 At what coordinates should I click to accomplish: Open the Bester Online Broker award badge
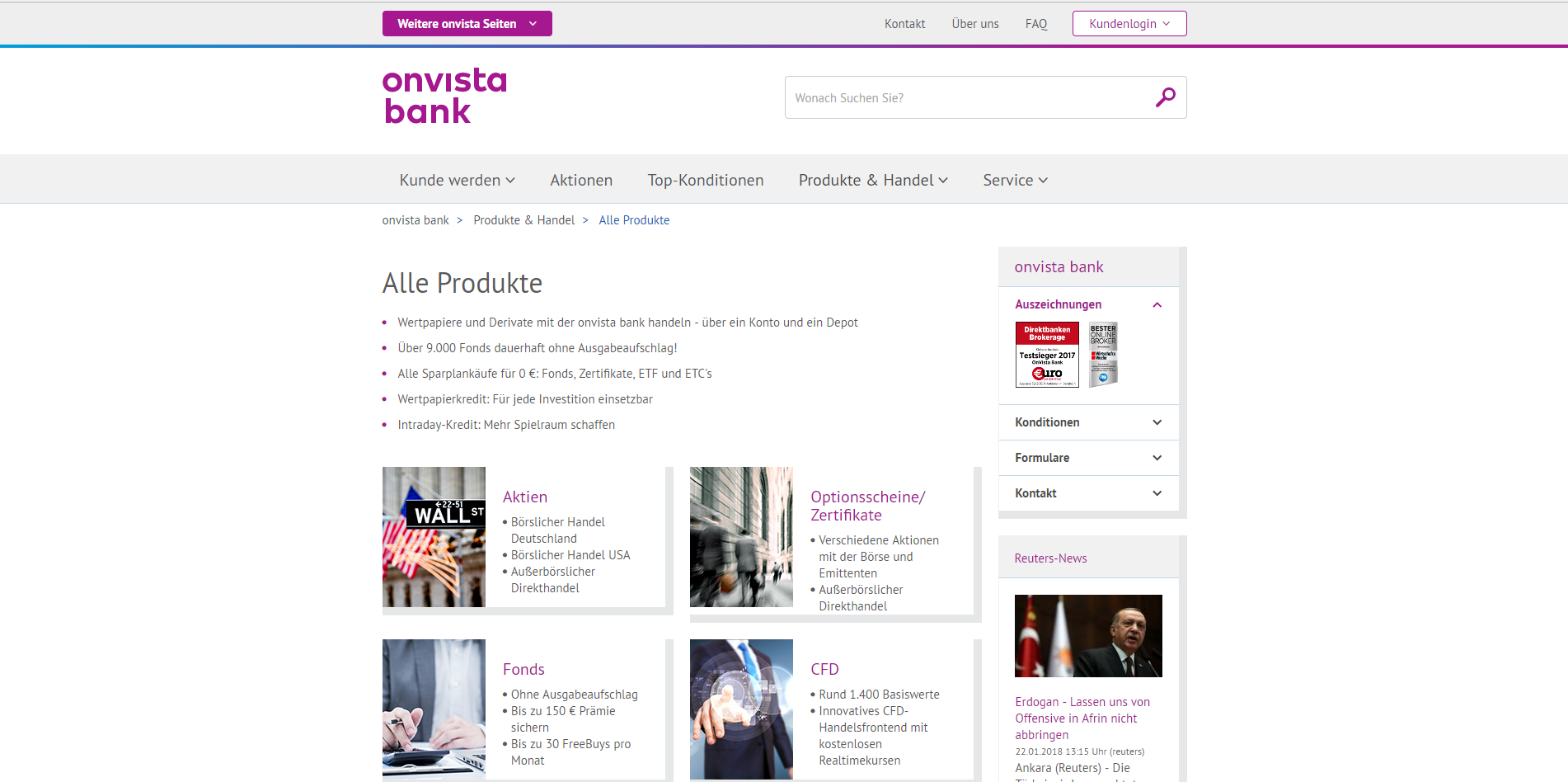click(1103, 355)
